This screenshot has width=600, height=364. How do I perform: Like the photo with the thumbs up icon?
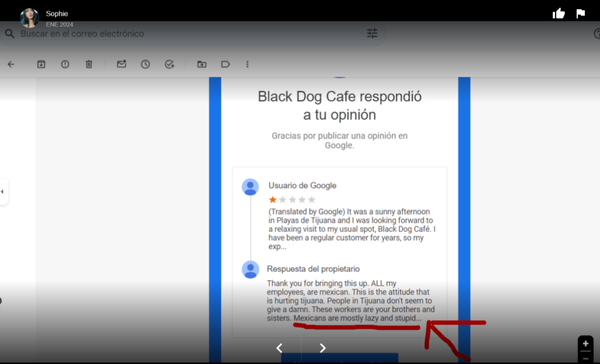click(x=559, y=14)
